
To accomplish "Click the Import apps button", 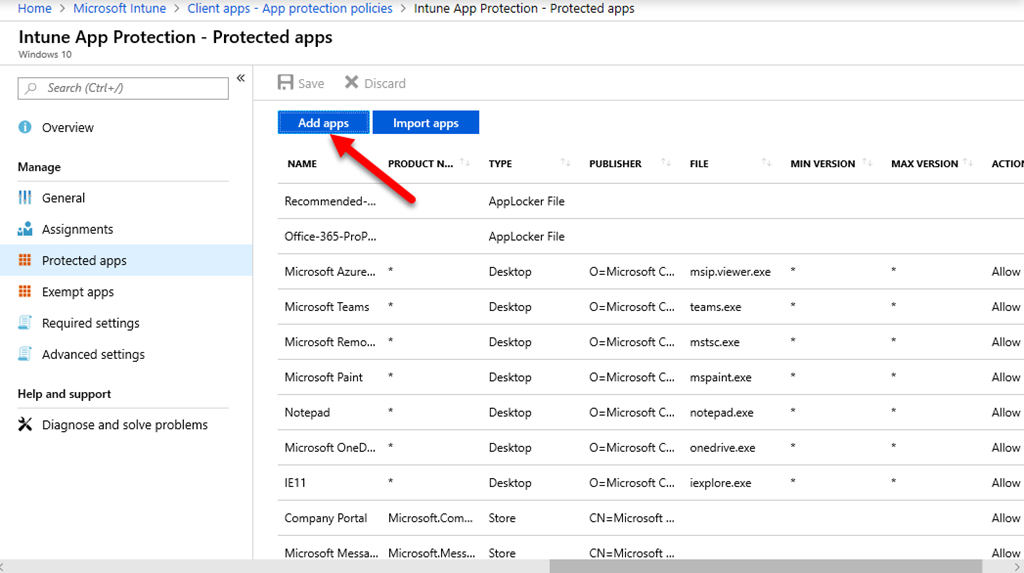I will pyautogui.click(x=425, y=123).
